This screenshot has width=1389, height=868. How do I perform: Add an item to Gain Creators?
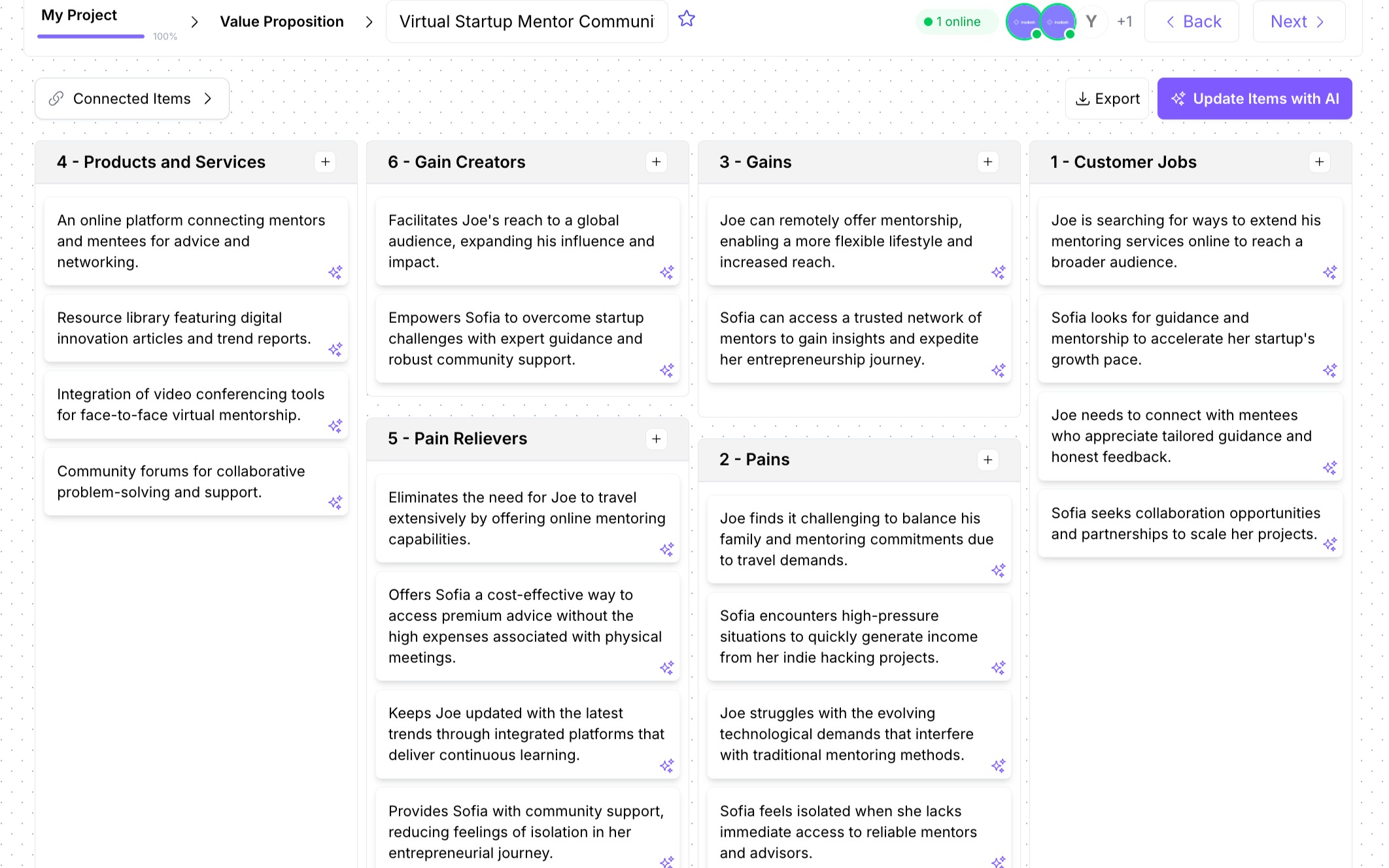pyautogui.click(x=656, y=161)
